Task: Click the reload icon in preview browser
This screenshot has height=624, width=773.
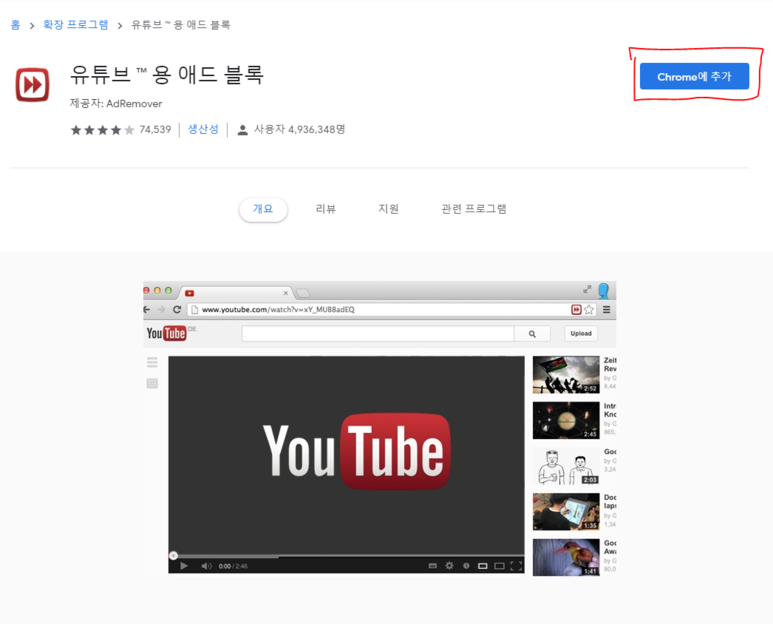Action: 177,310
